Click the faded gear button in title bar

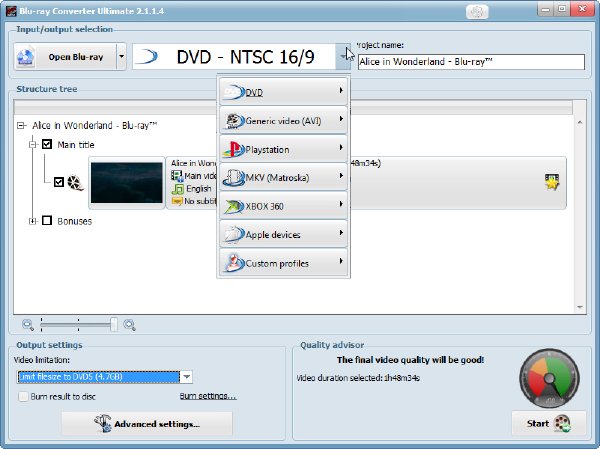[477, 11]
